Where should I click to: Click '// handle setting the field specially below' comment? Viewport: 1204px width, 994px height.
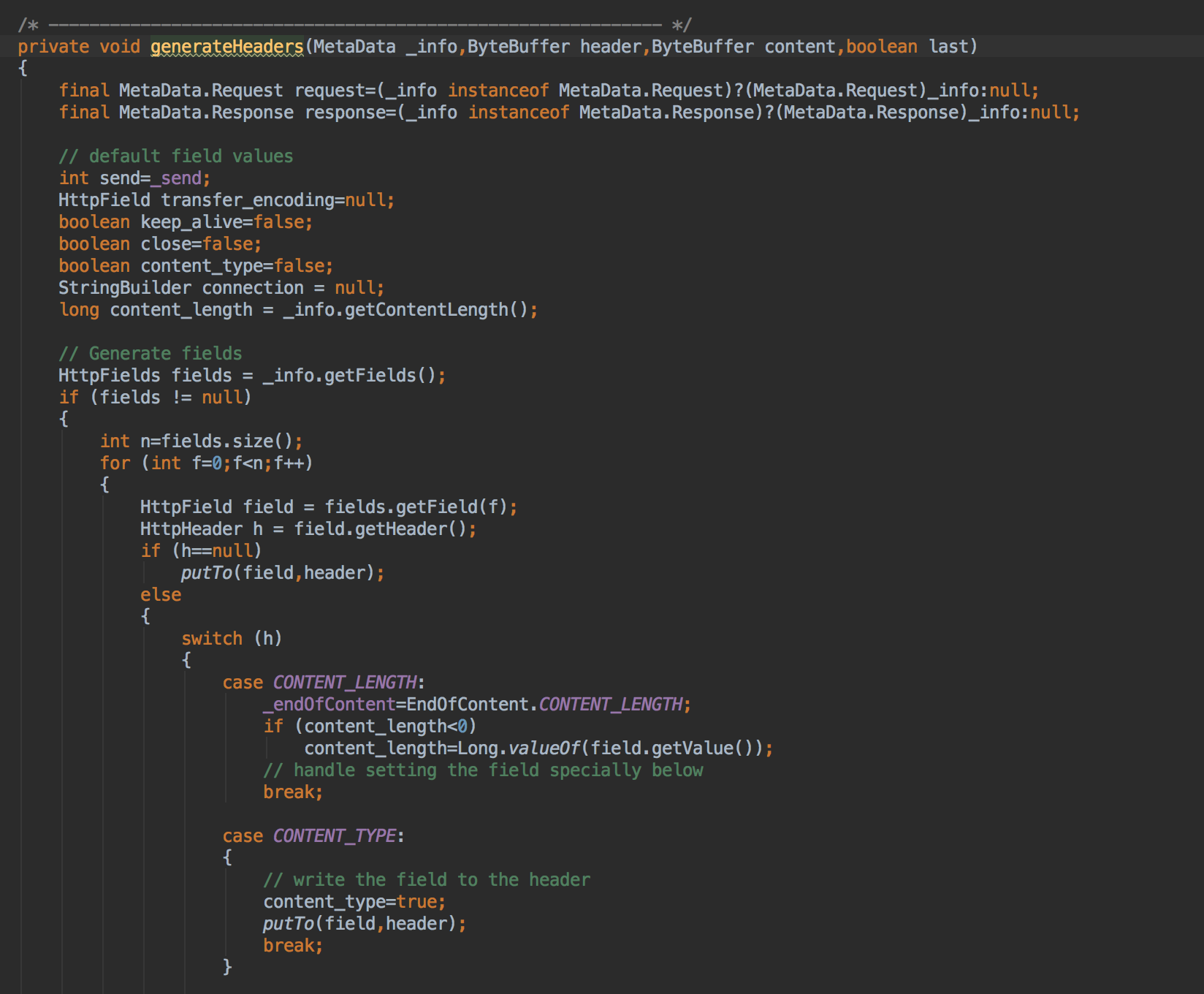tap(483, 770)
